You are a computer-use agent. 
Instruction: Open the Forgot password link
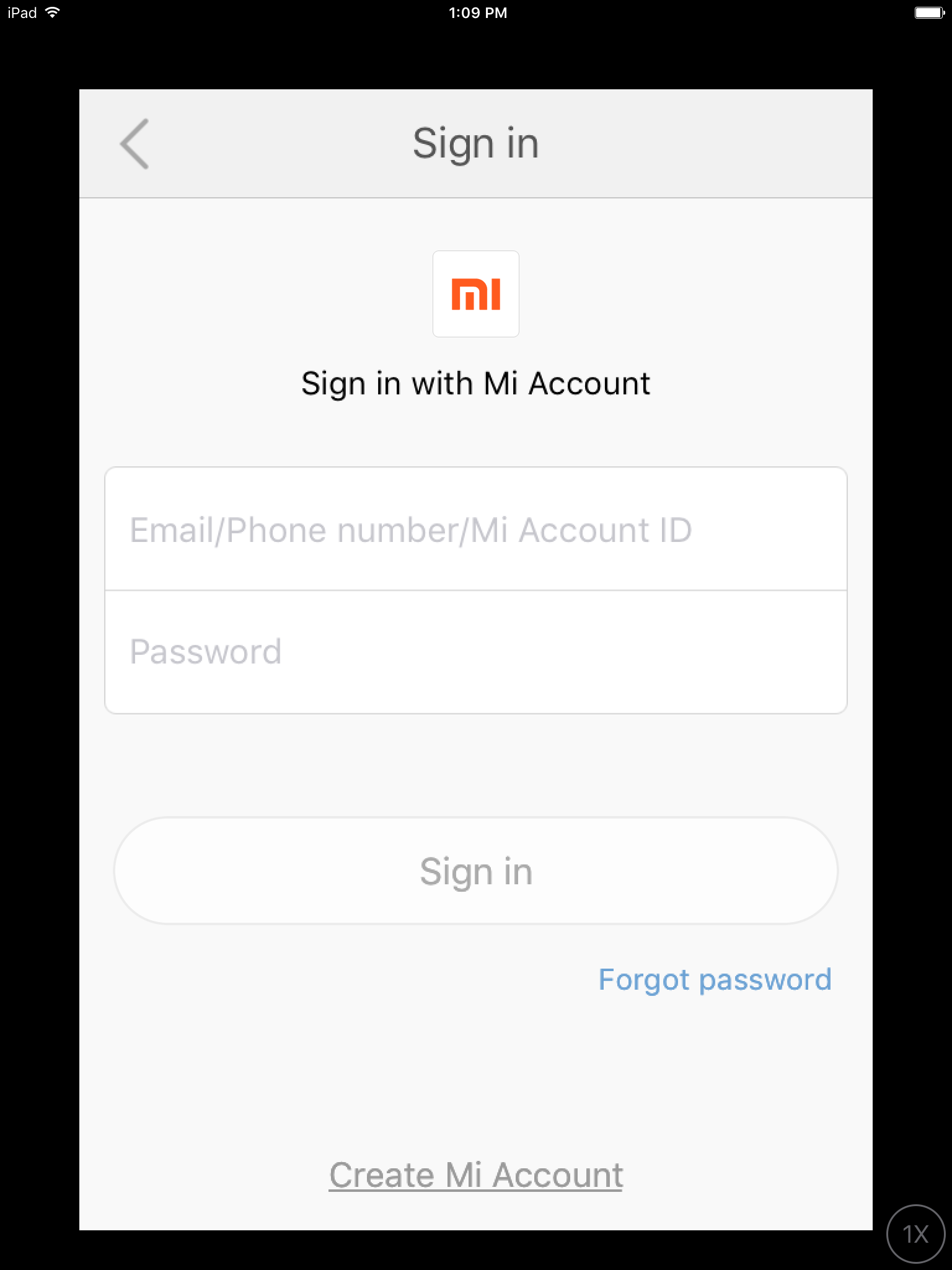tap(715, 980)
